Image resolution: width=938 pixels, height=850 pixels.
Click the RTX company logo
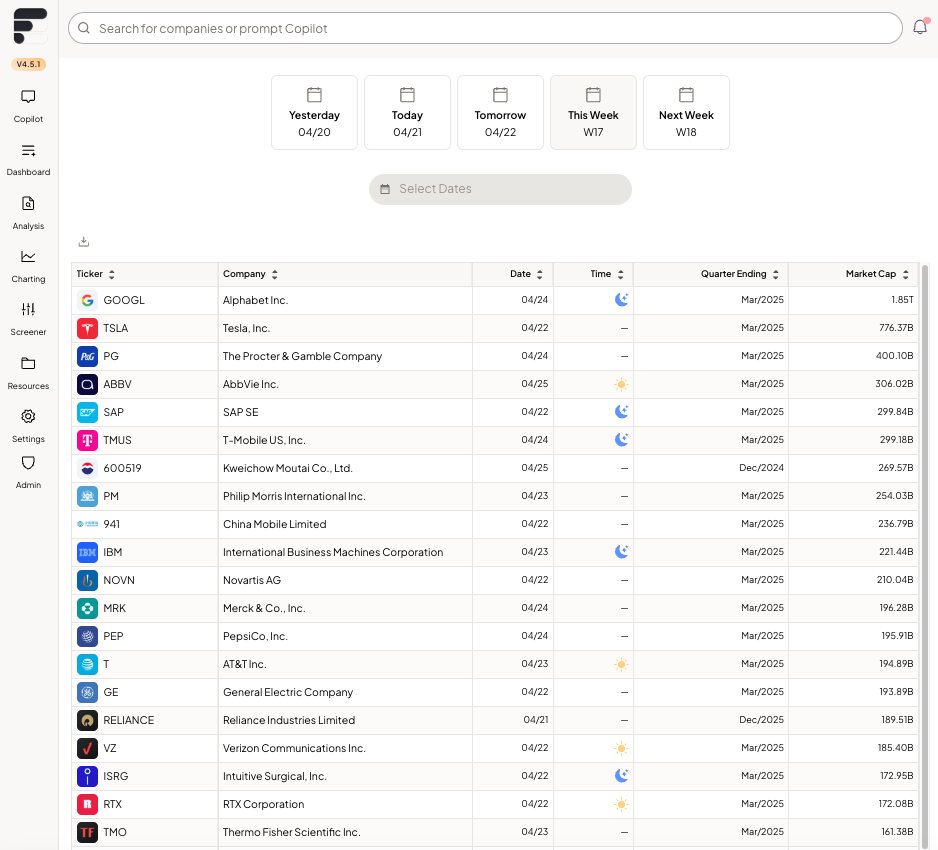tap(87, 805)
